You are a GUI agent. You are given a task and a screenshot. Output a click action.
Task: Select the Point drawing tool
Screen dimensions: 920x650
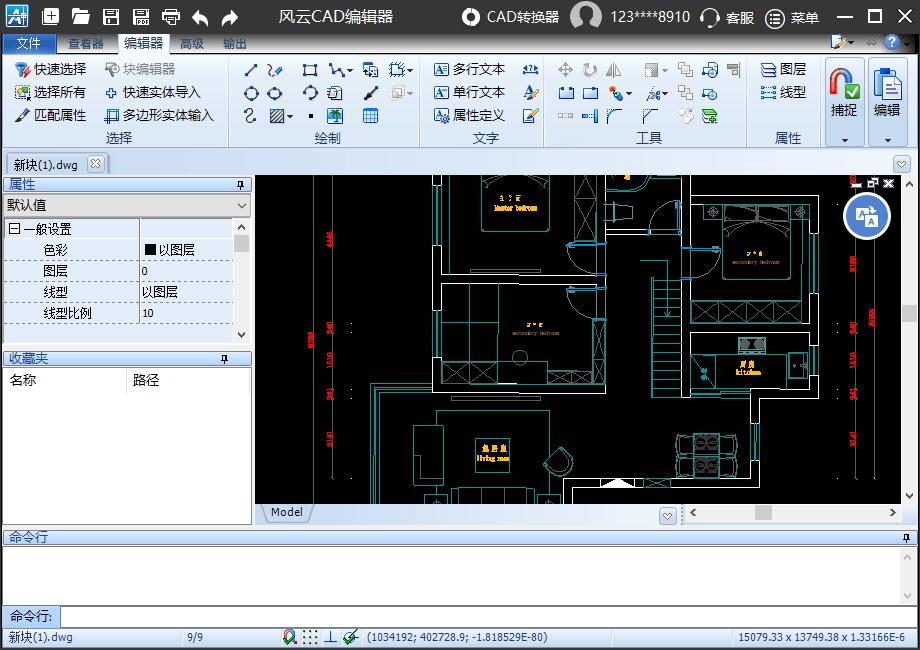311,116
